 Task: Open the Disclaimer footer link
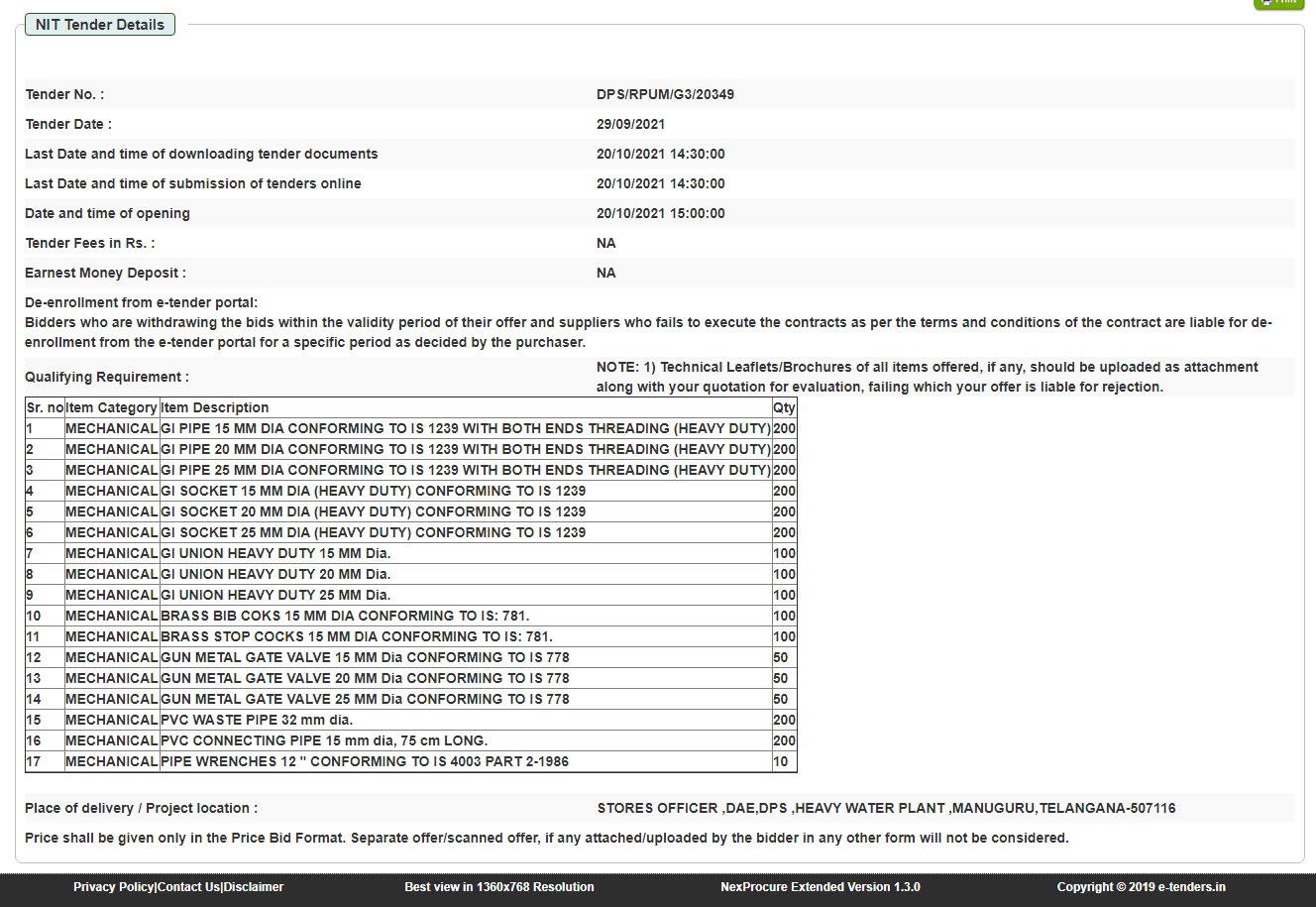[254, 887]
